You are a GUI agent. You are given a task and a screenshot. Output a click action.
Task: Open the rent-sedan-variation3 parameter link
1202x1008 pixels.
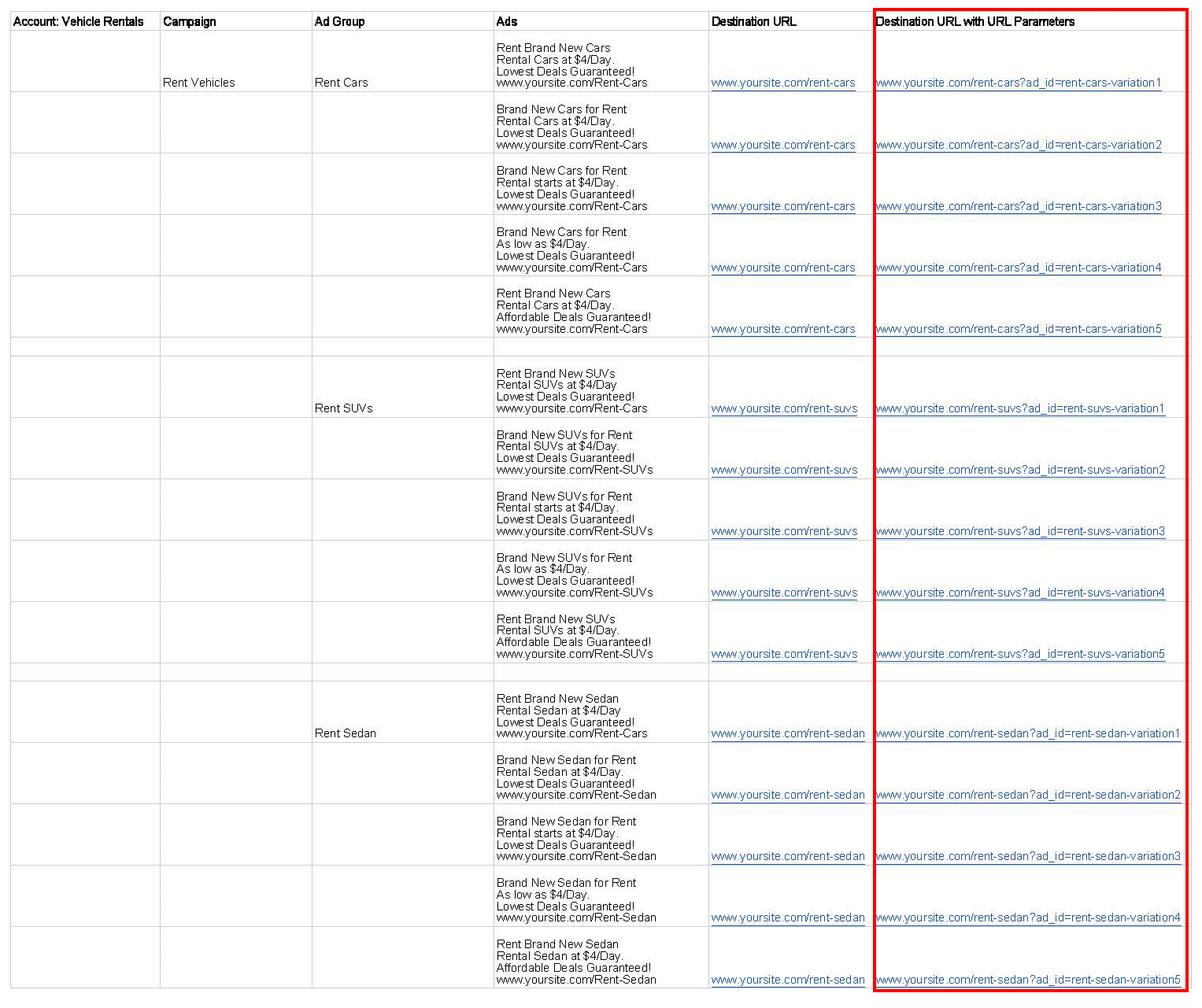(1028, 856)
